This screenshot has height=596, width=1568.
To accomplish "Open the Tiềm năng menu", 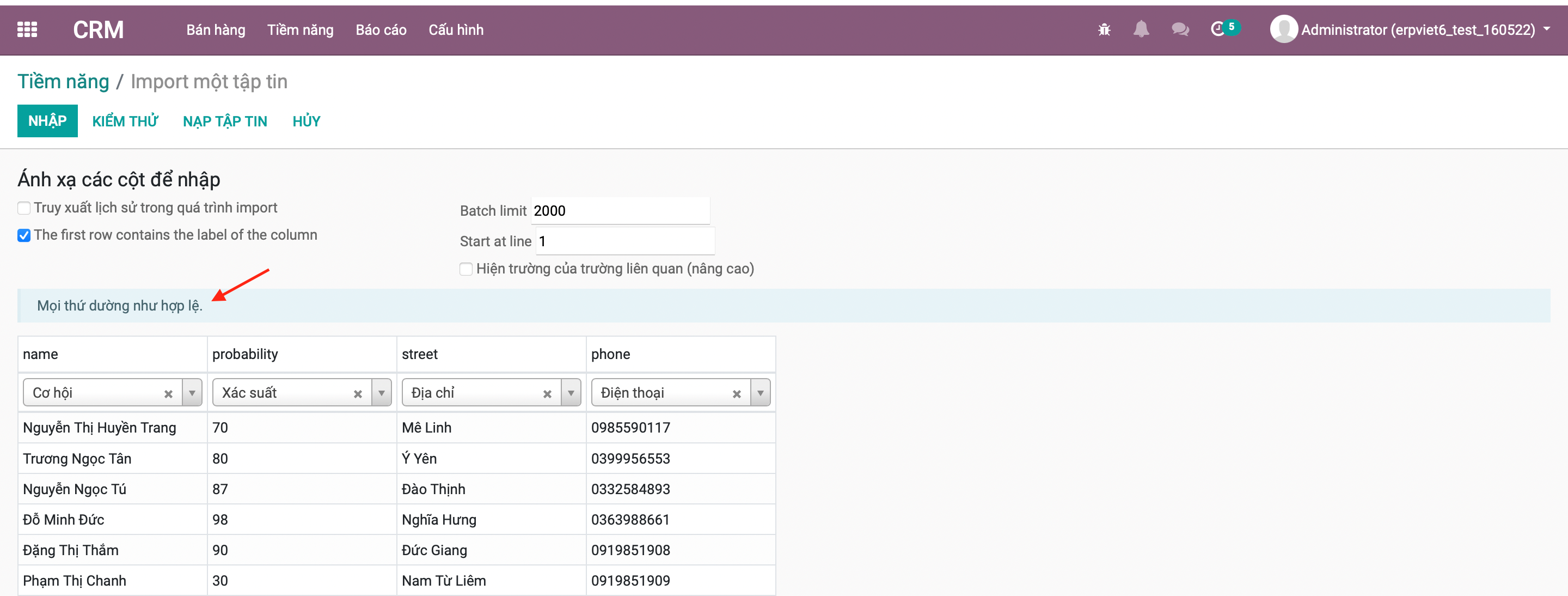I will tap(300, 30).
